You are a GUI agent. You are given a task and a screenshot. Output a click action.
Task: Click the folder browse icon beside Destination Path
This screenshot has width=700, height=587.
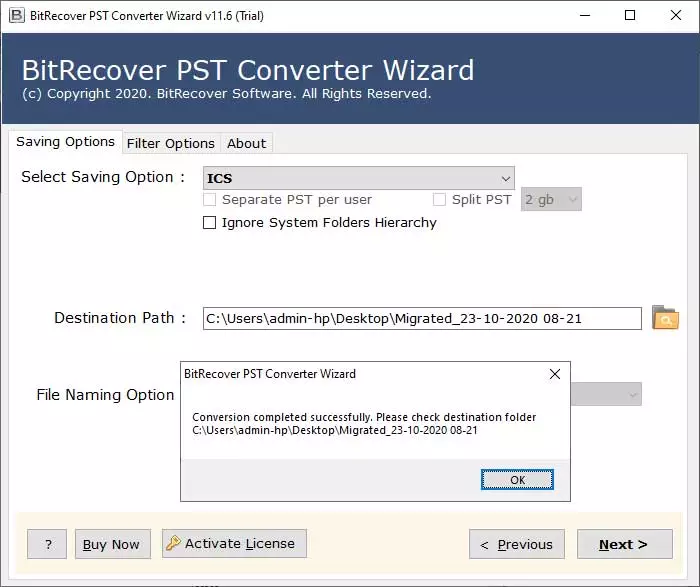point(665,319)
